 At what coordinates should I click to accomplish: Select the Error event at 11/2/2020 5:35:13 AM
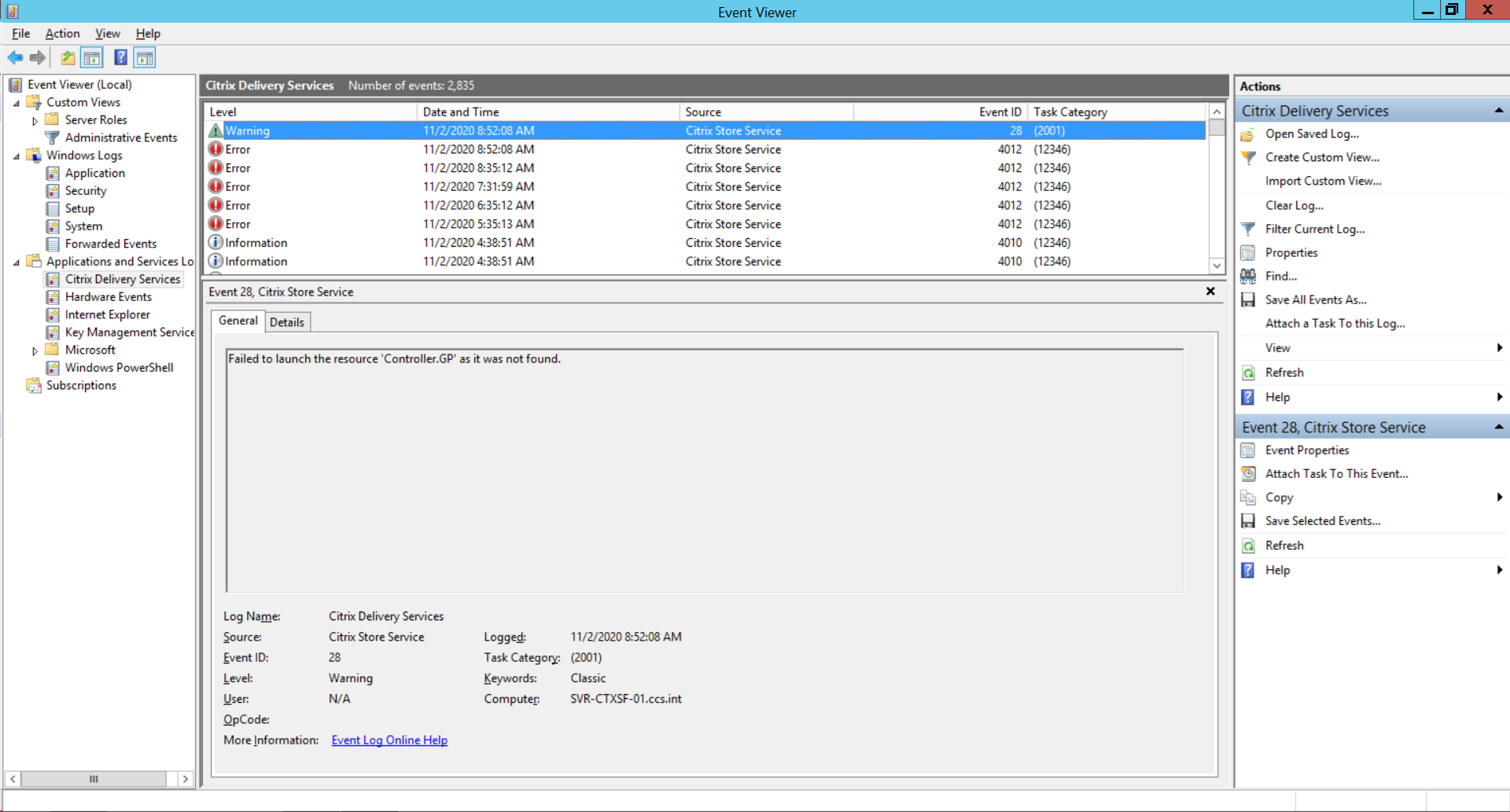coord(705,224)
